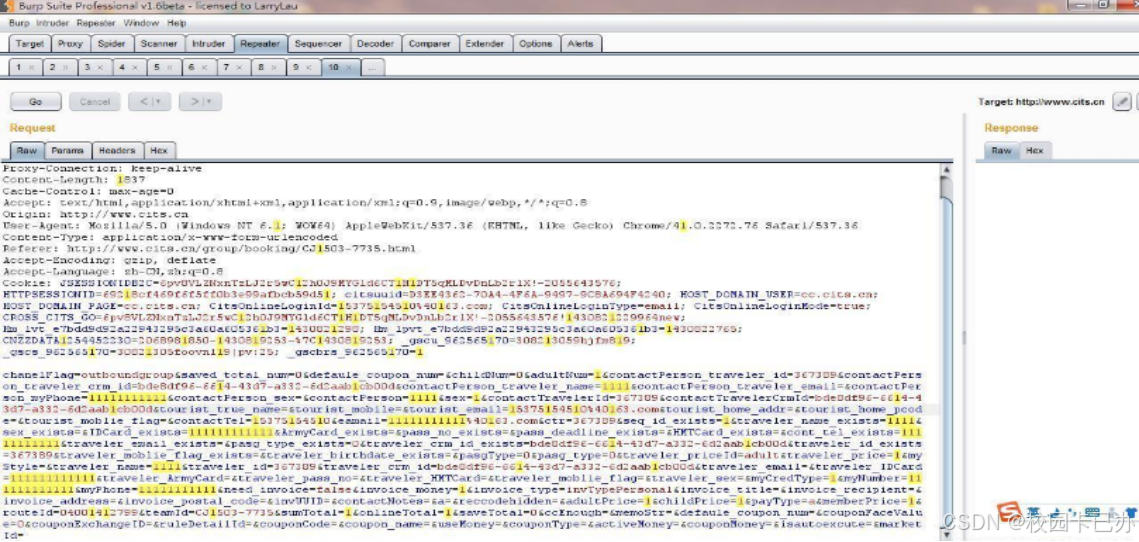Switch to the Proxy tab
Viewport: 1139px width, 542px height.
[x=70, y=44]
